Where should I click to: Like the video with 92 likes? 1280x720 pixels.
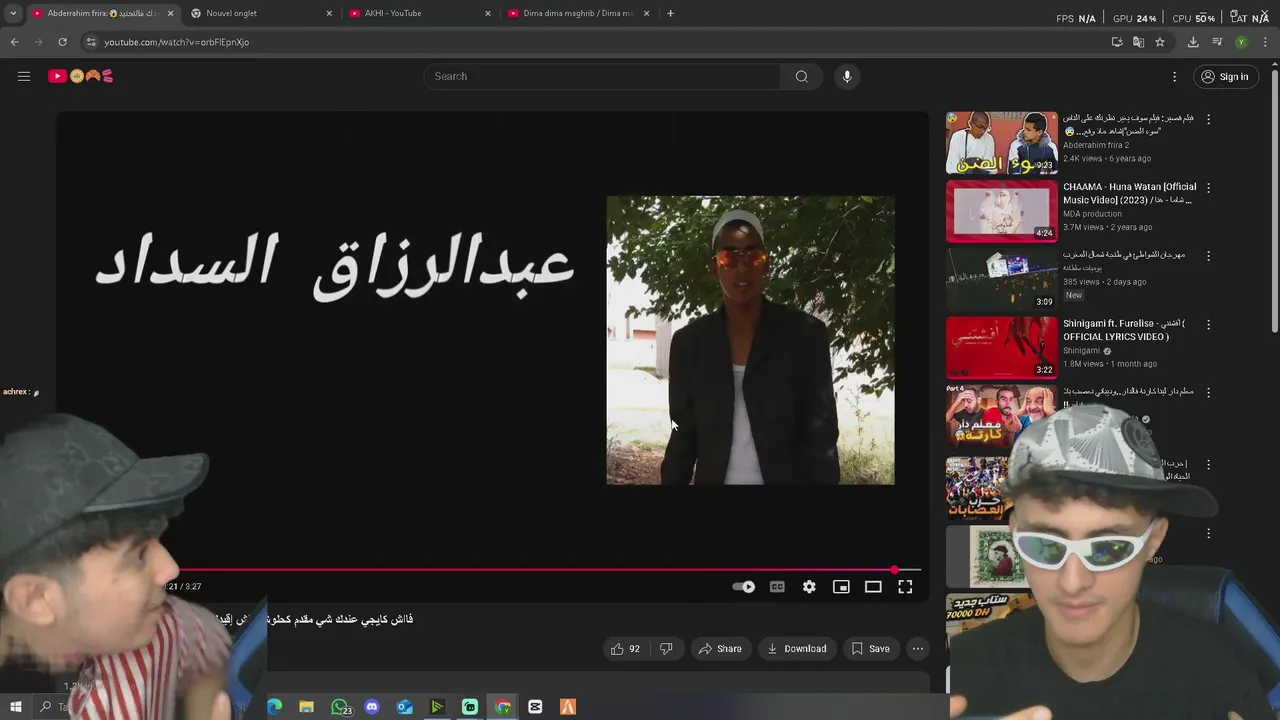[625, 649]
